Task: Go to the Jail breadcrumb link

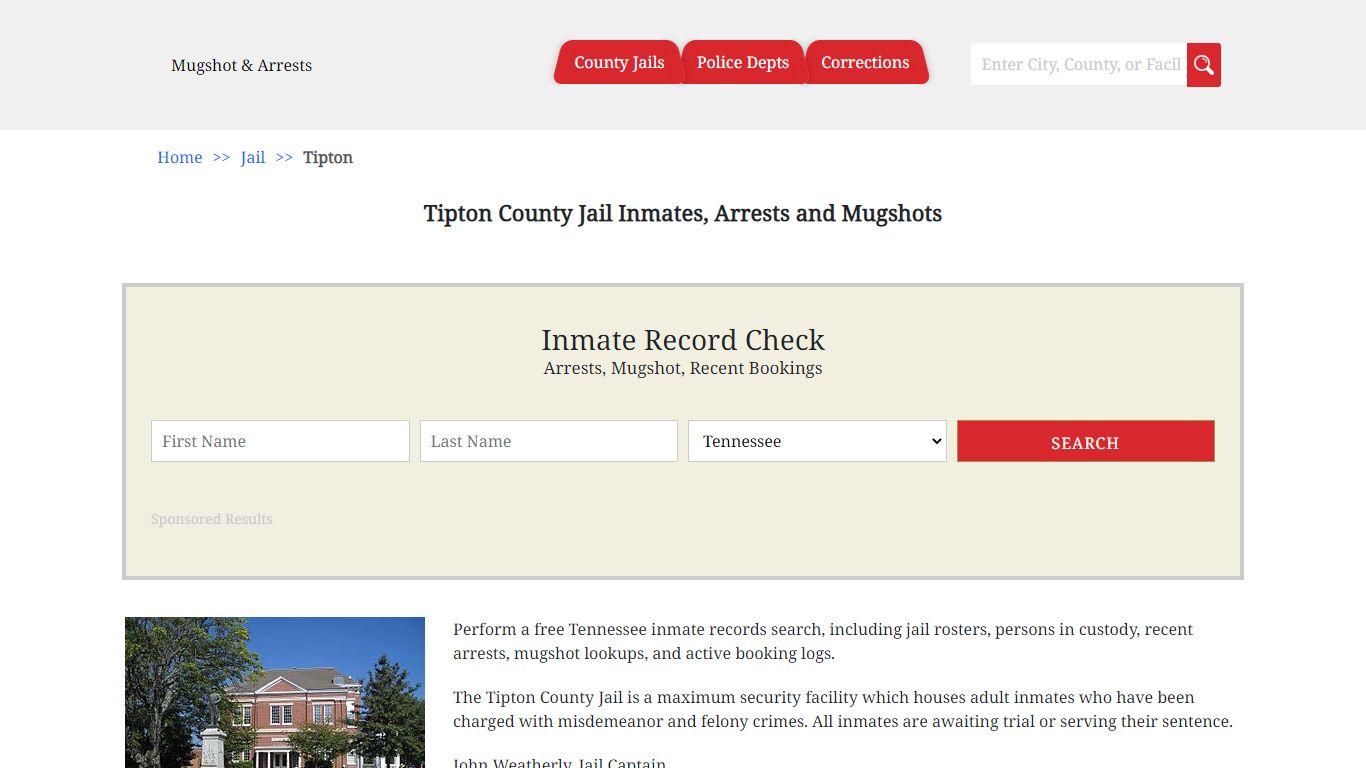Action: pos(253,157)
